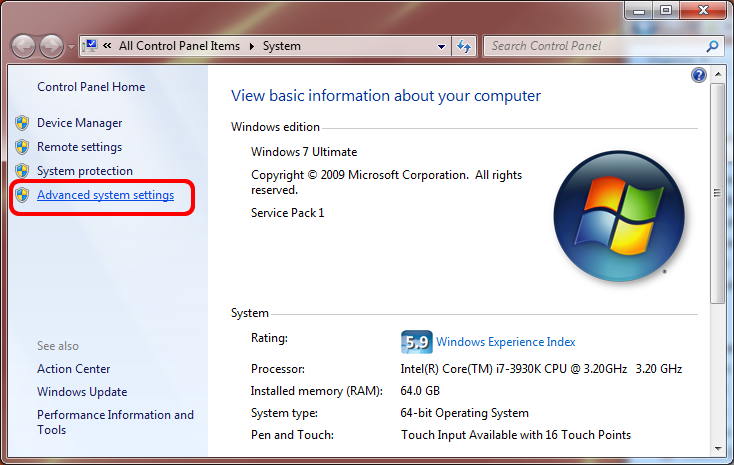Click the Back navigation arrow
This screenshot has width=734, height=465.
tap(23, 46)
